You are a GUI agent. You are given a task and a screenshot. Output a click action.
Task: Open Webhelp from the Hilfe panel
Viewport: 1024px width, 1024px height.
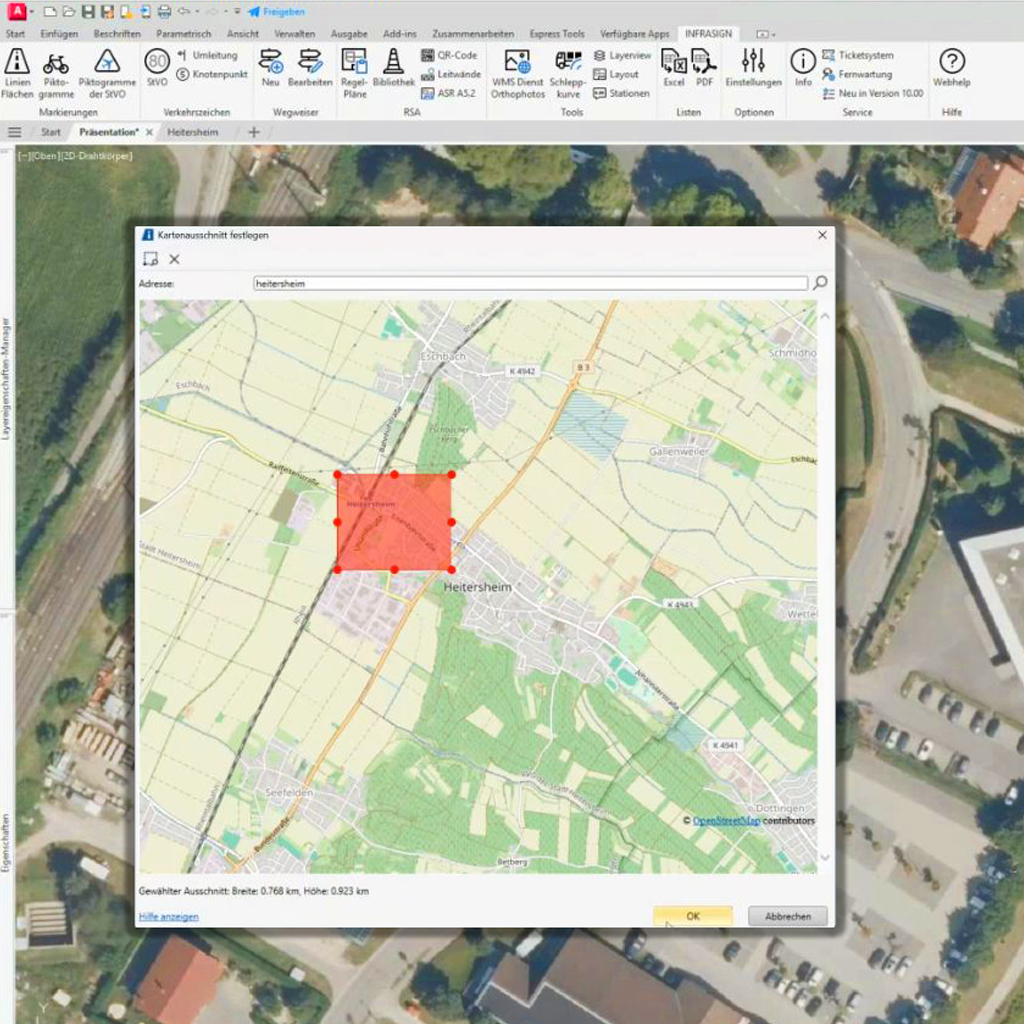(951, 69)
